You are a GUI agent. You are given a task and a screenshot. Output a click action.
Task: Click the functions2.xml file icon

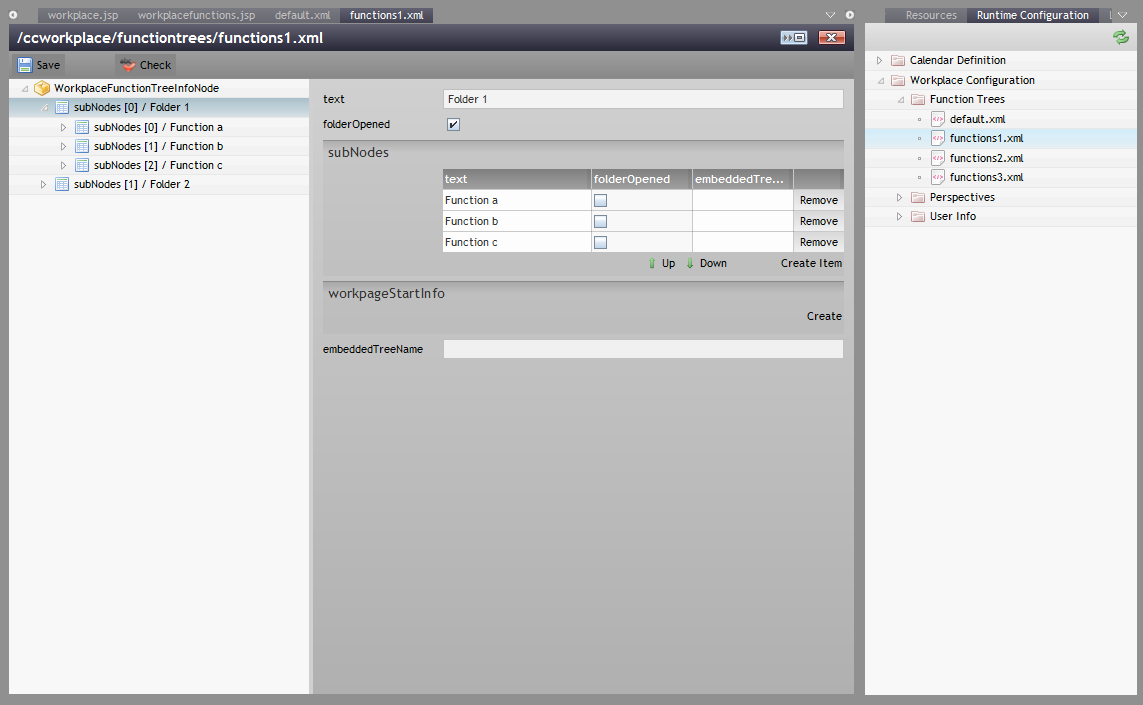click(937, 158)
